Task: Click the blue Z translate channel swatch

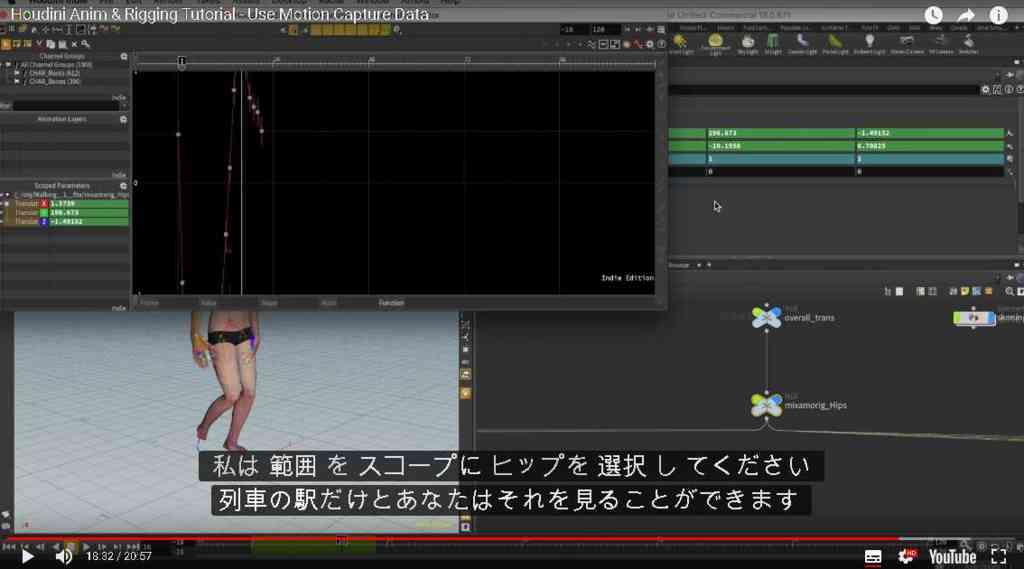Action: coord(44,221)
